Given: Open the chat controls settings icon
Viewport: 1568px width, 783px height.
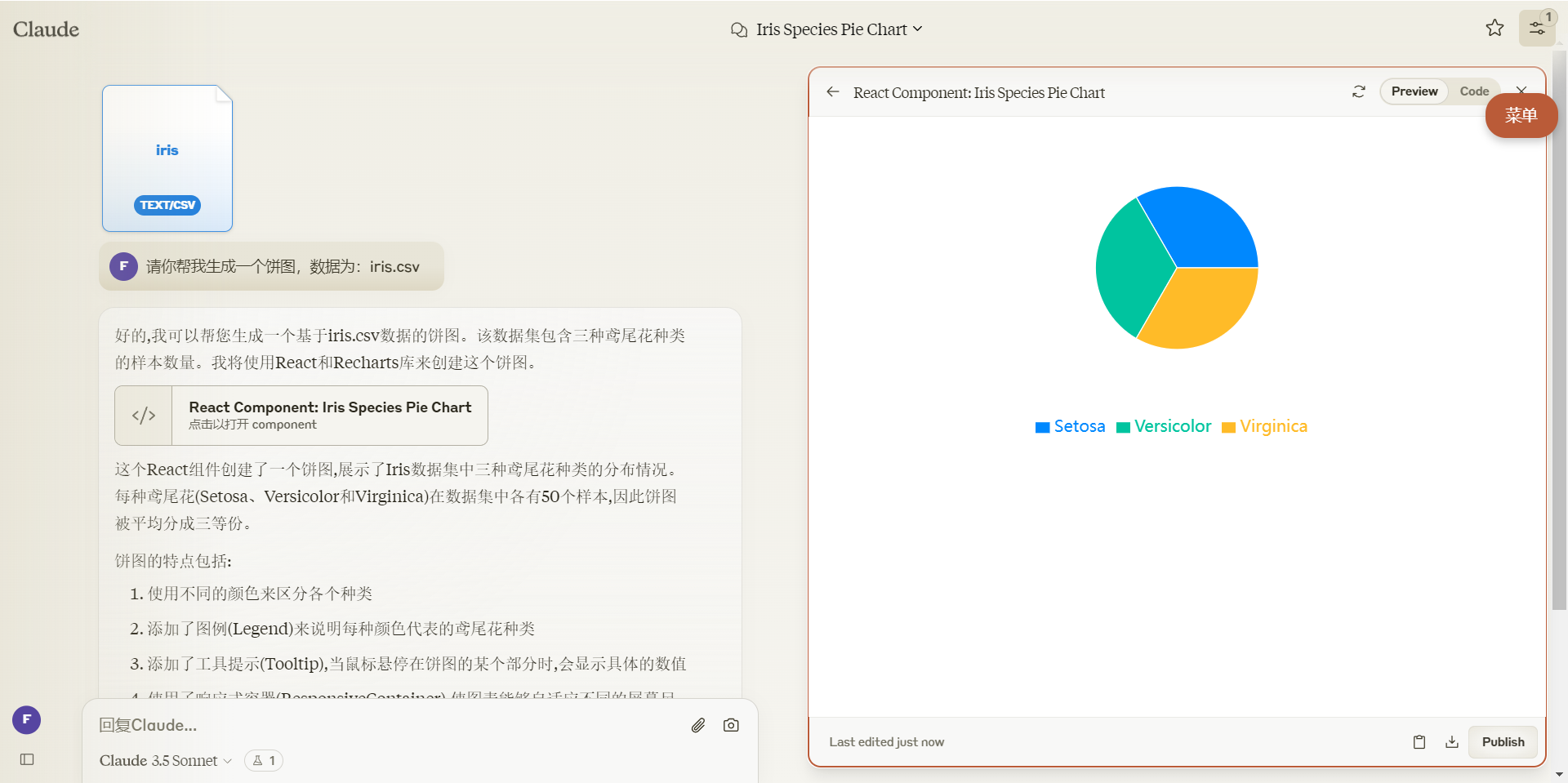Looking at the screenshot, I should tap(1537, 29).
